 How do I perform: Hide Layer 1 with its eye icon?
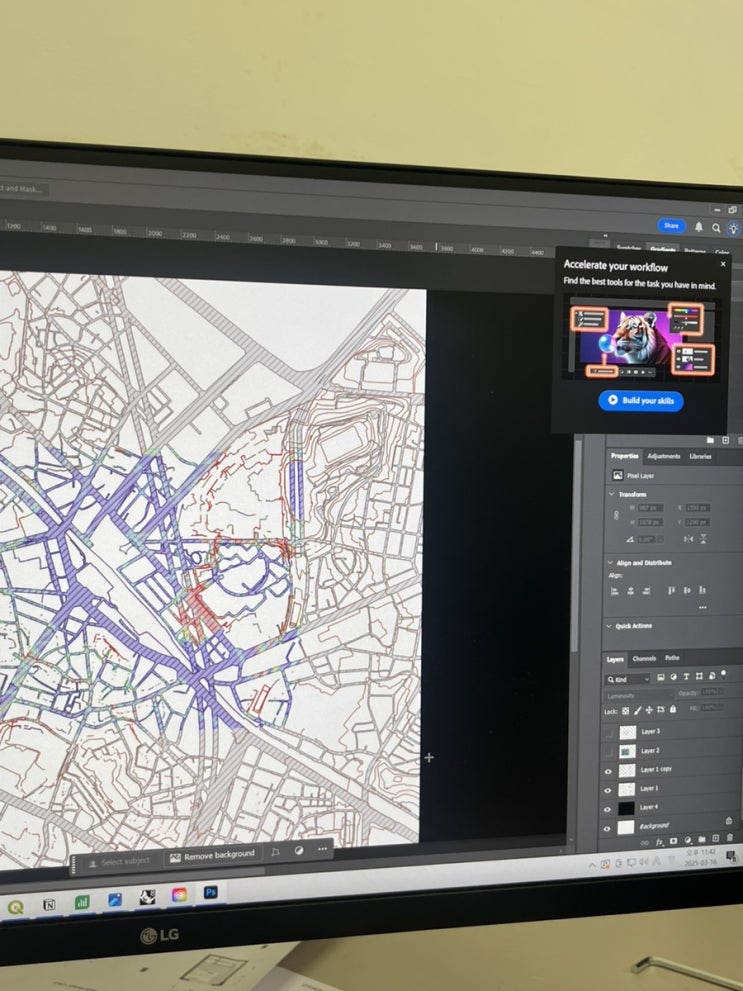pos(608,791)
